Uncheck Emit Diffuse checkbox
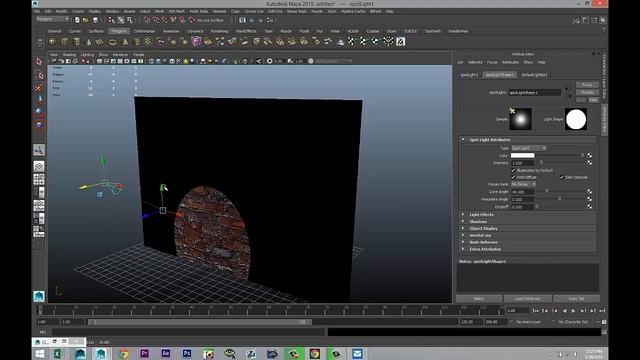 point(513,177)
